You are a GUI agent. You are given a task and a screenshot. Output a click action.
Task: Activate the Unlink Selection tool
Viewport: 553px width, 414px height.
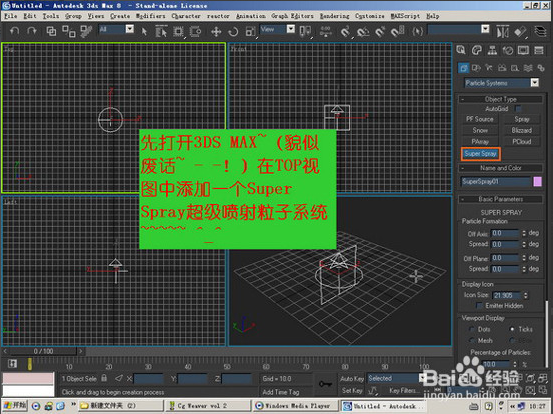[x=69, y=31]
